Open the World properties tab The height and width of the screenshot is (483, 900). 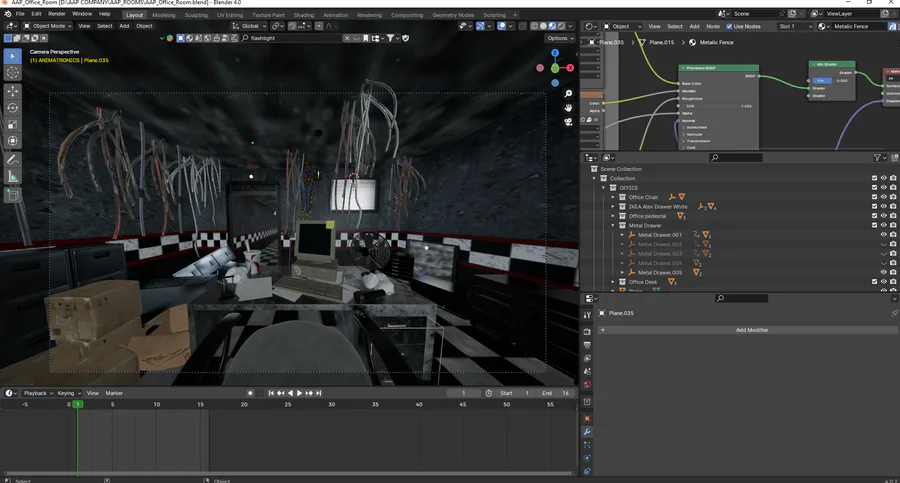[x=587, y=384]
